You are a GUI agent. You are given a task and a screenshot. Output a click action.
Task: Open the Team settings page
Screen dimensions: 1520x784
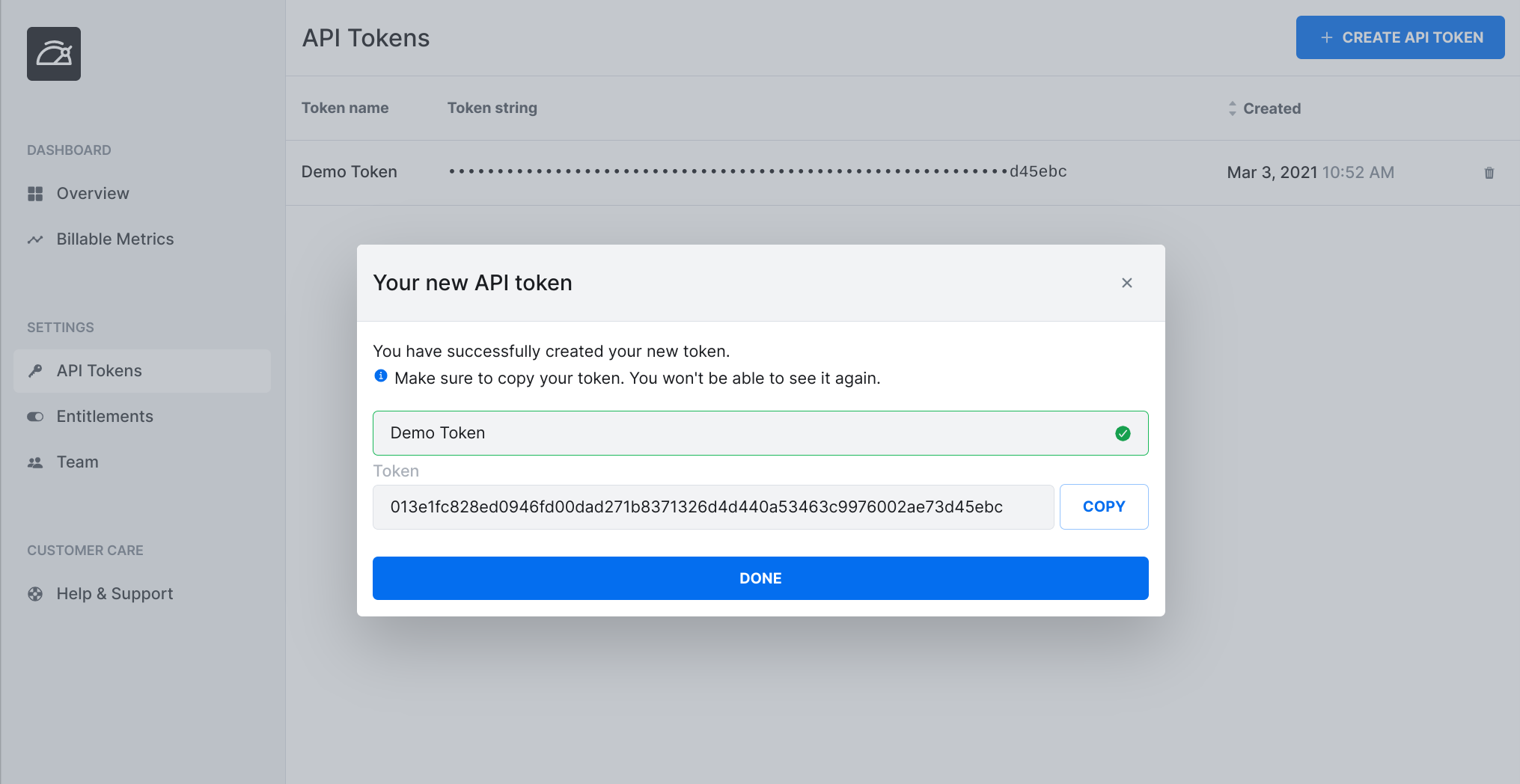pos(78,462)
